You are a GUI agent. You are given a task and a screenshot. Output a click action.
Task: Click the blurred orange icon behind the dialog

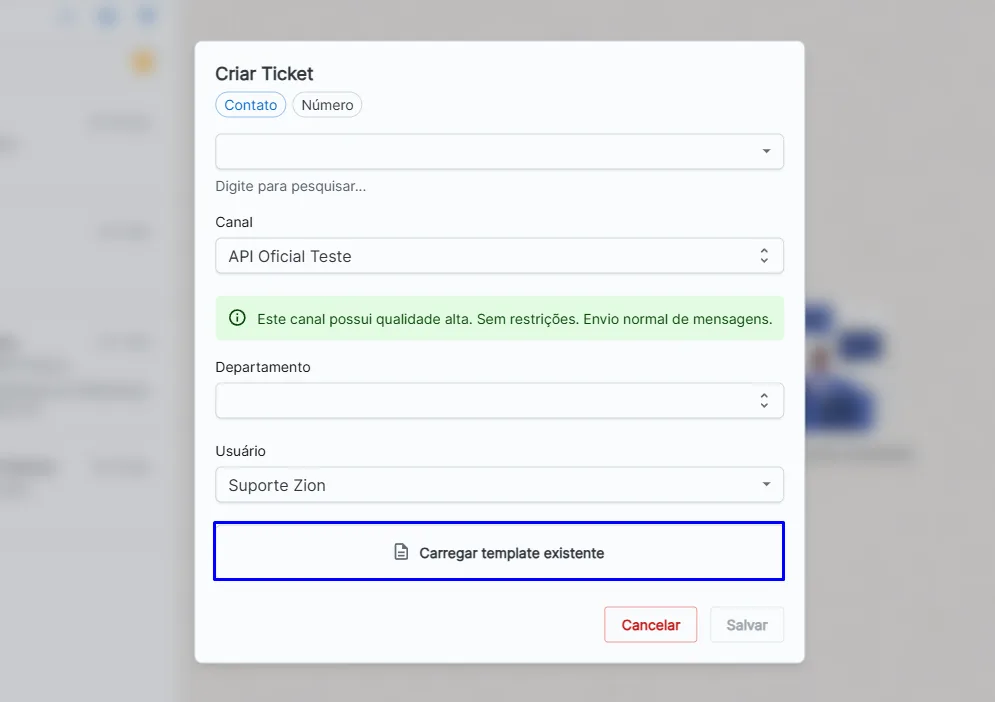click(143, 62)
